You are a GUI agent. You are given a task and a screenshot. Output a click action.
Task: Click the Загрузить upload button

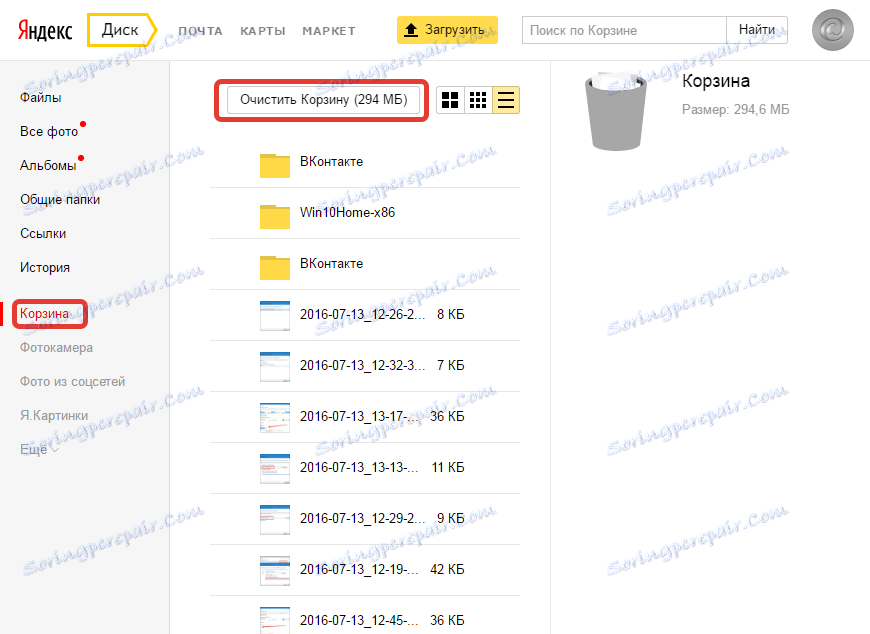click(447, 30)
